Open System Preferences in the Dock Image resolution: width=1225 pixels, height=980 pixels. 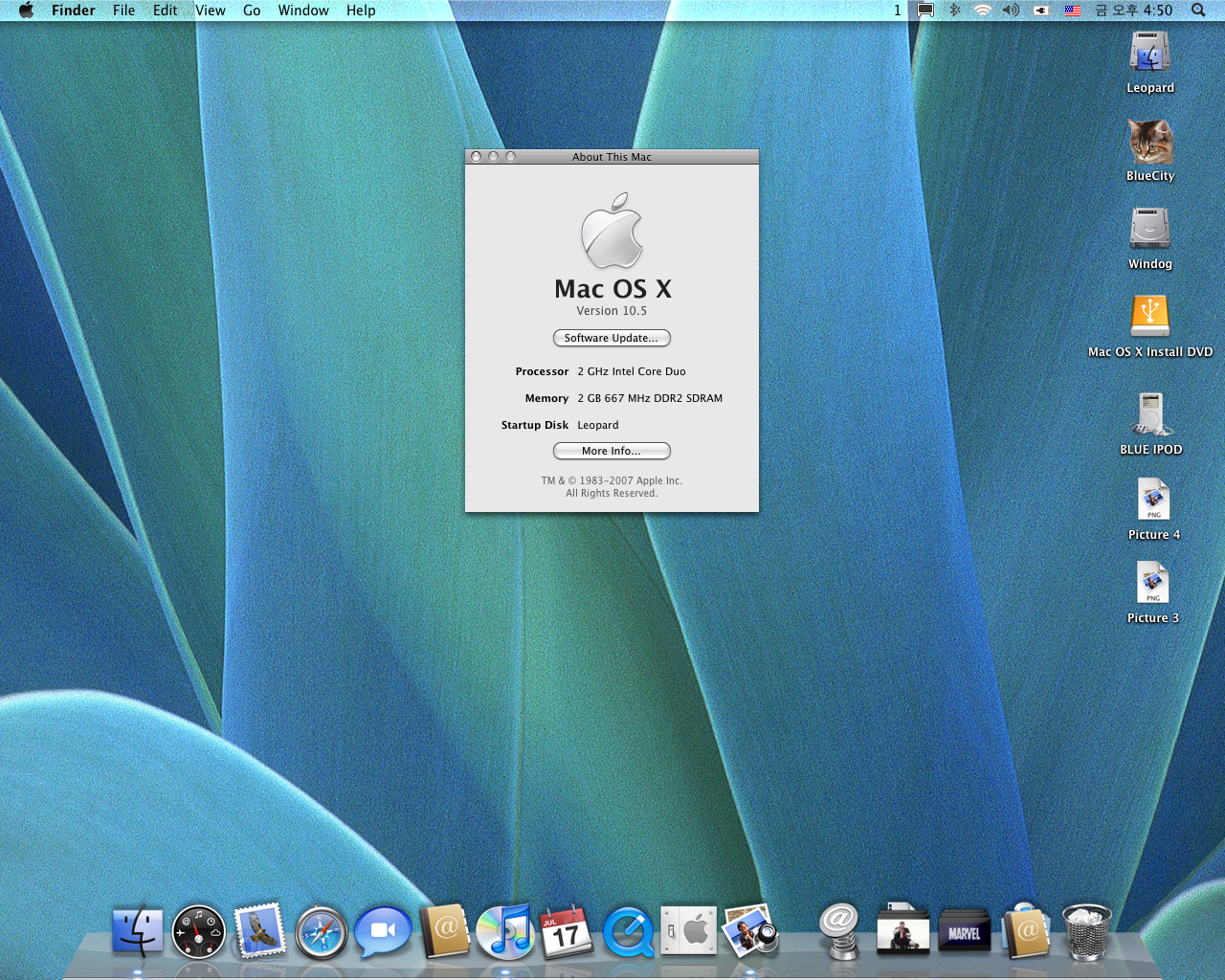click(689, 931)
